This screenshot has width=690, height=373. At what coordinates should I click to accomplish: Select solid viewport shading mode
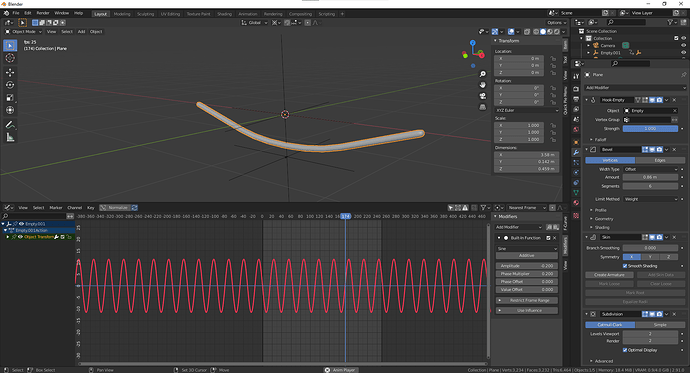point(543,32)
